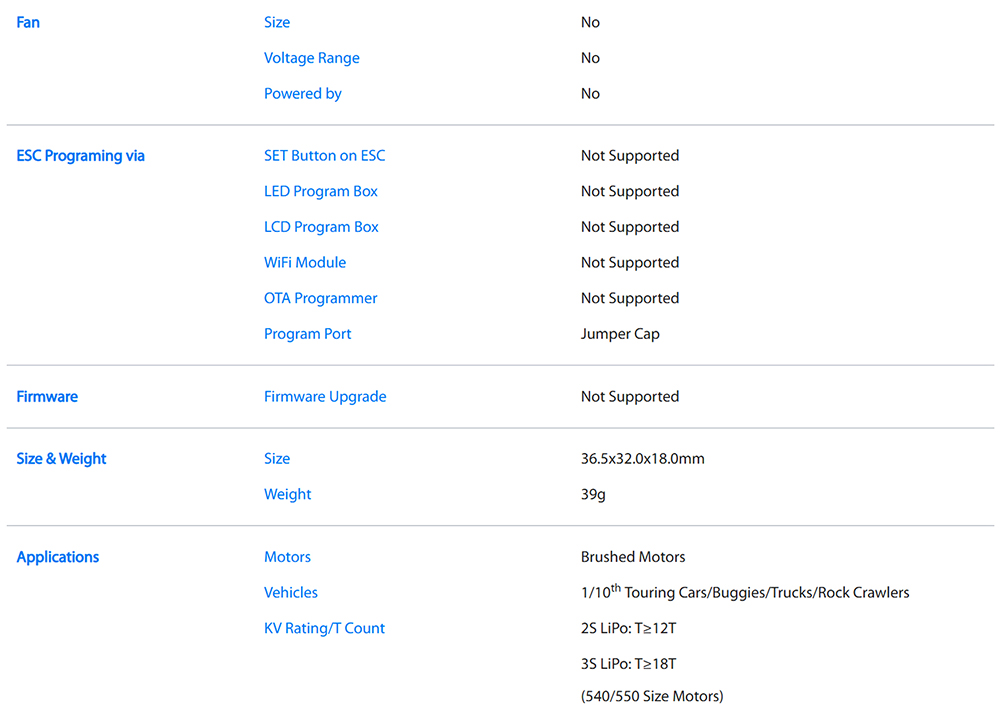Click the Jumper Cap value text
This screenshot has width=1000, height=715.
620,334
